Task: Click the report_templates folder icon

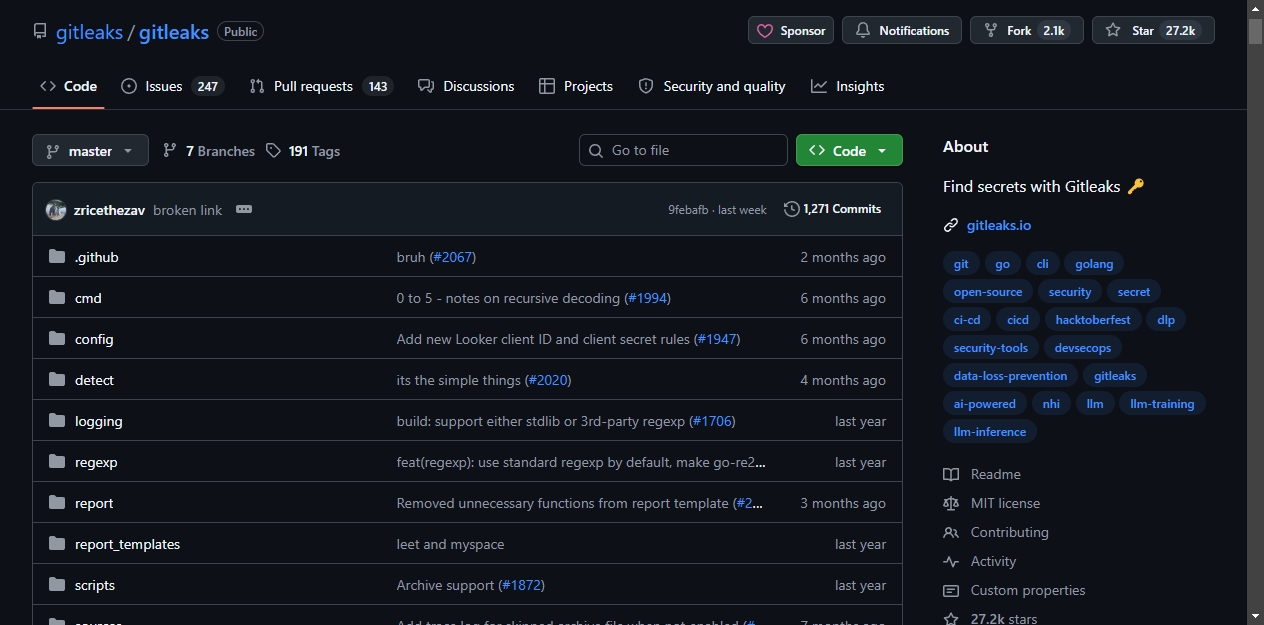Action: point(56,544)
